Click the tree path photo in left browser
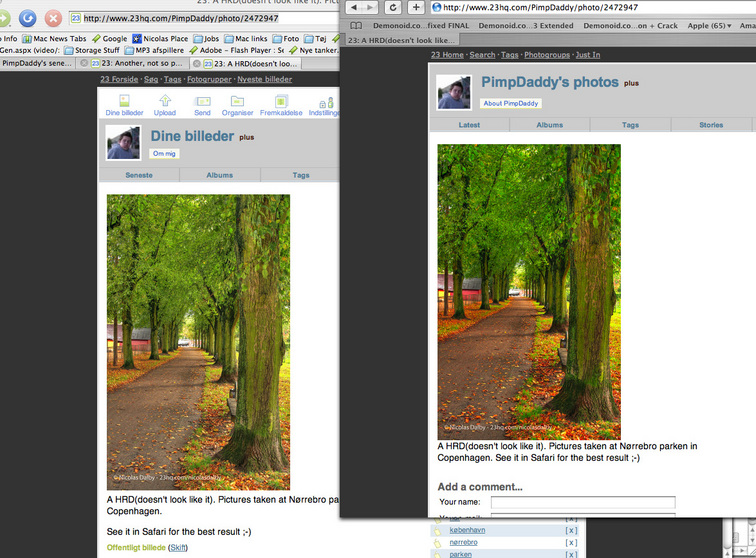Screen dimensions: 756x558 pyautogui.click(x=198, y=342)
